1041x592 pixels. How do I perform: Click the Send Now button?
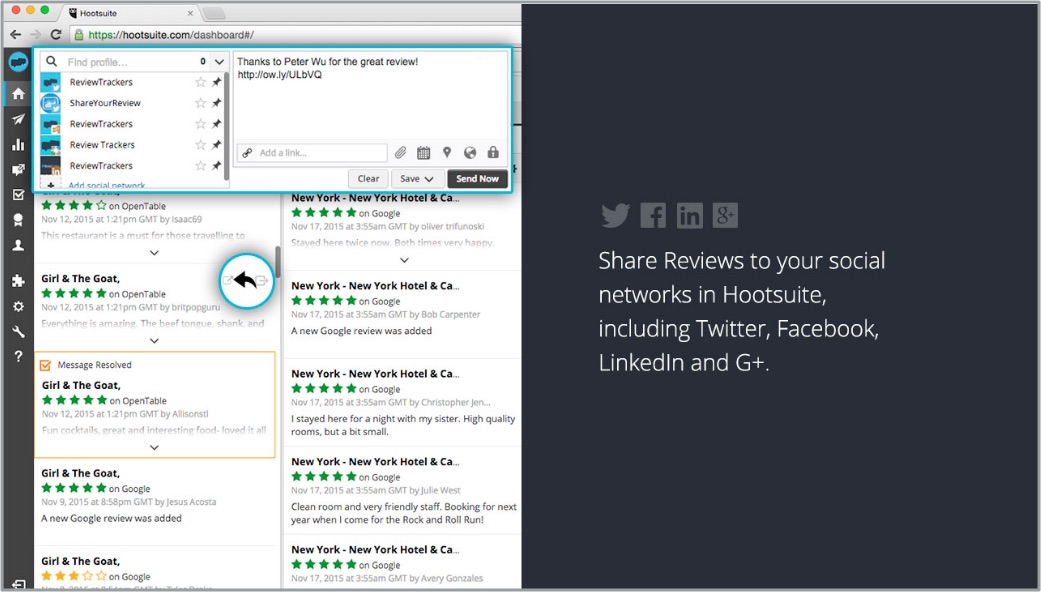point(477,179)
